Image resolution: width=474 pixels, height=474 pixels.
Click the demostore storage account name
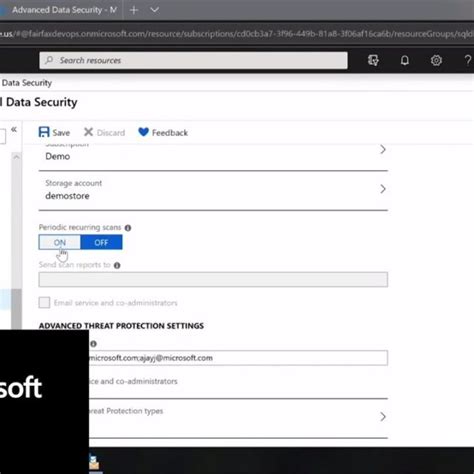(x=67, y=196)
